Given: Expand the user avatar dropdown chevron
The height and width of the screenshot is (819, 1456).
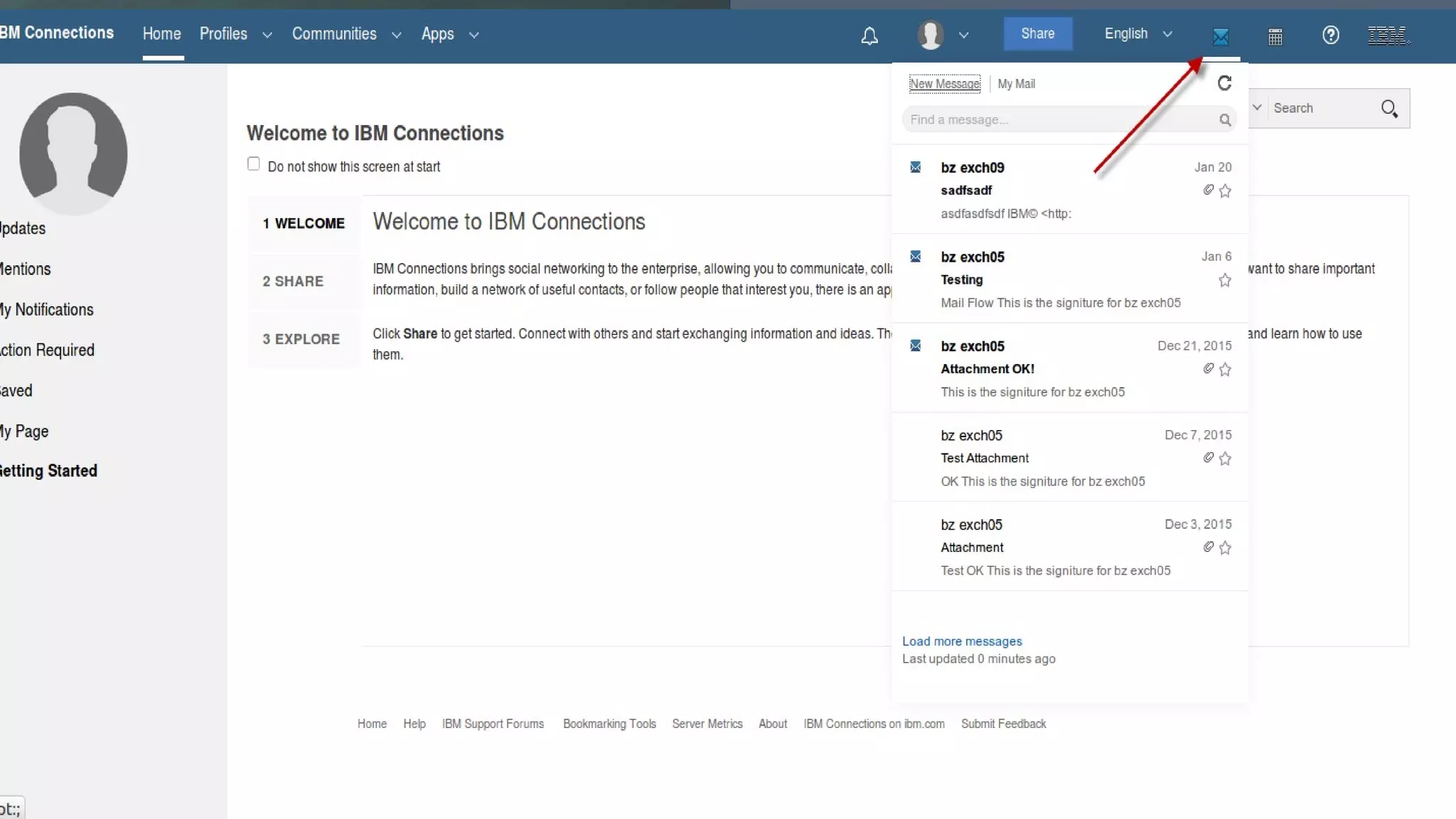Looking at the screenshot, I should point(964,35).
